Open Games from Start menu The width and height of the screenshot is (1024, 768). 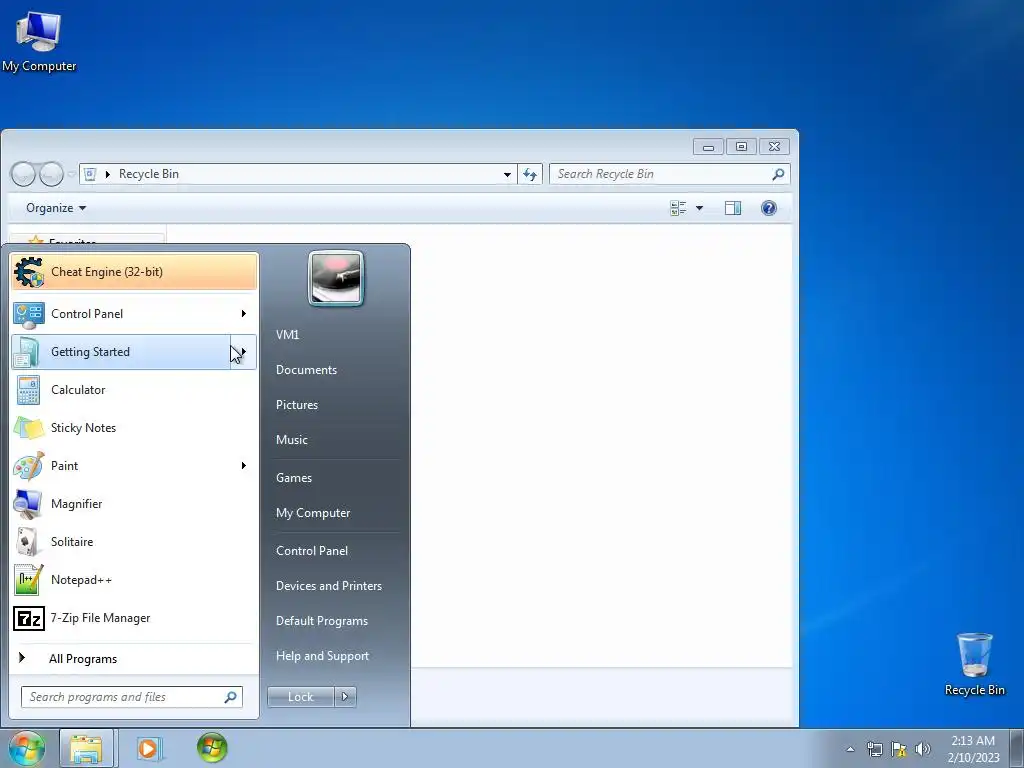(294, 478)
